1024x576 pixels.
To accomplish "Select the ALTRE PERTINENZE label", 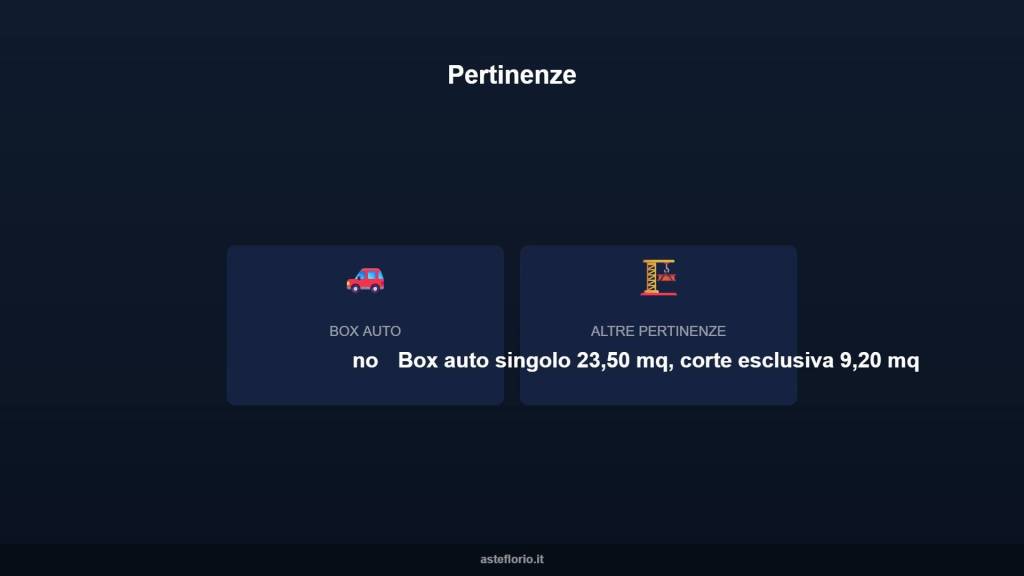I will (x=658, y=331).
